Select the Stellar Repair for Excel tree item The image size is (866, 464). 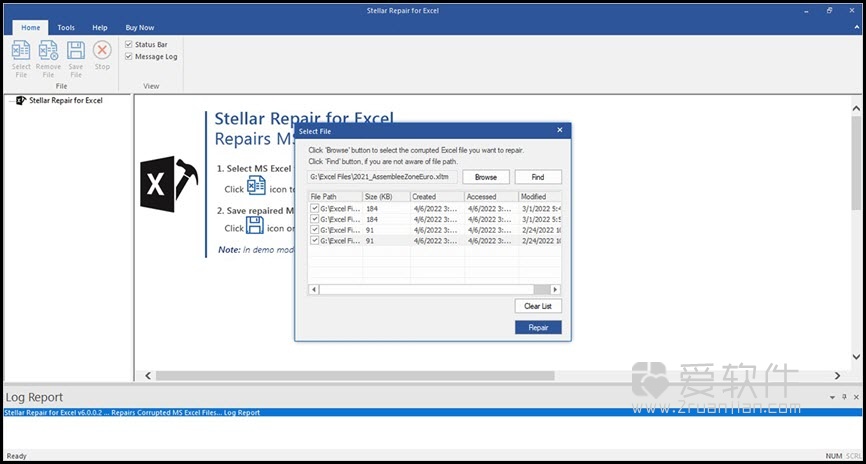click(66, 101)
